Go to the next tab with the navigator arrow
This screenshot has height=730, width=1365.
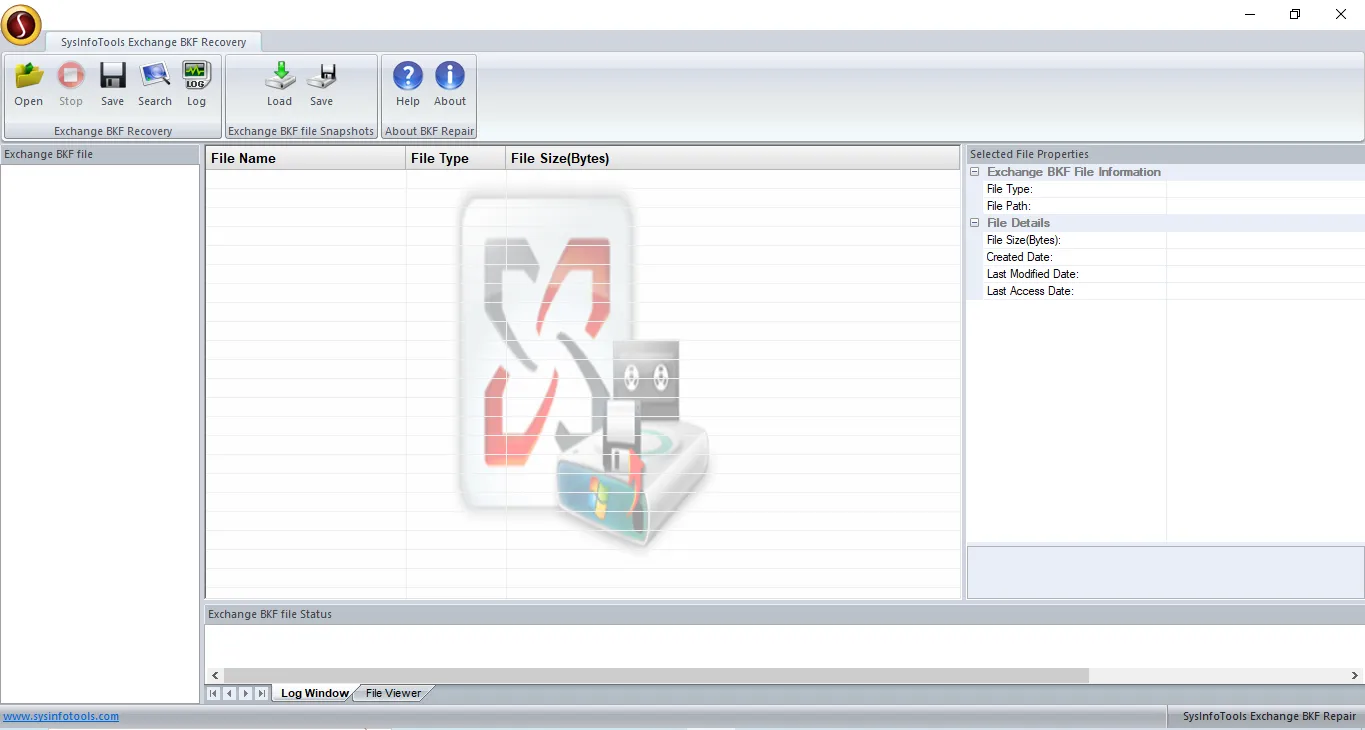(246, 693)
